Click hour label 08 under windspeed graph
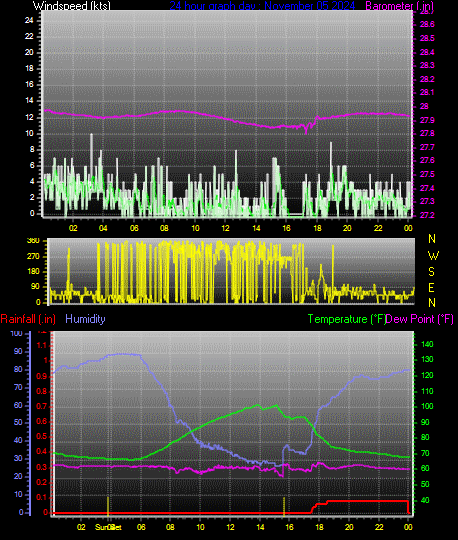Screen dimensions: 458x540 (x=164, y=228)
